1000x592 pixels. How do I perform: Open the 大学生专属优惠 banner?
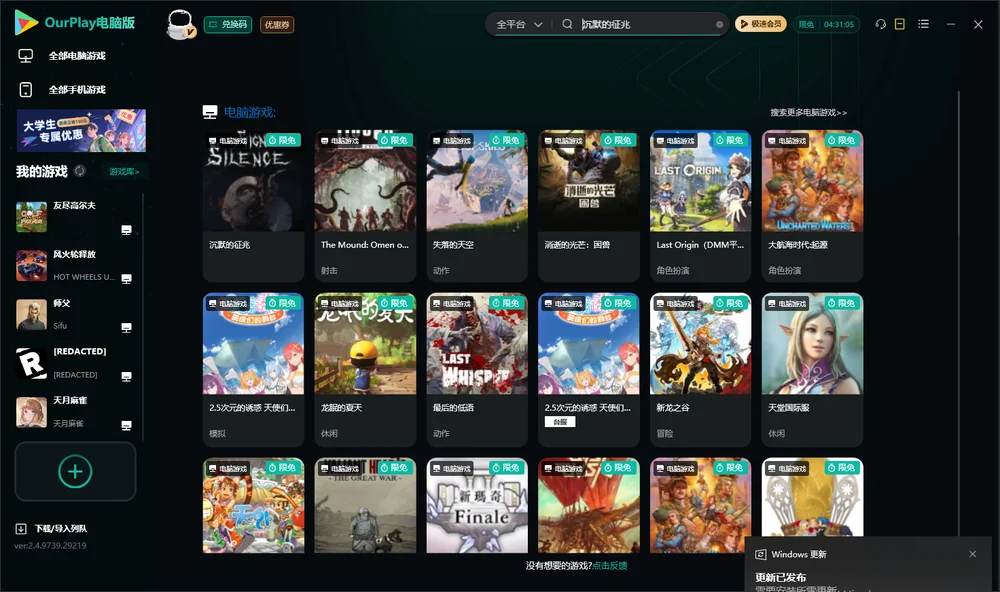pyautogui.click(x=82, y=131)
